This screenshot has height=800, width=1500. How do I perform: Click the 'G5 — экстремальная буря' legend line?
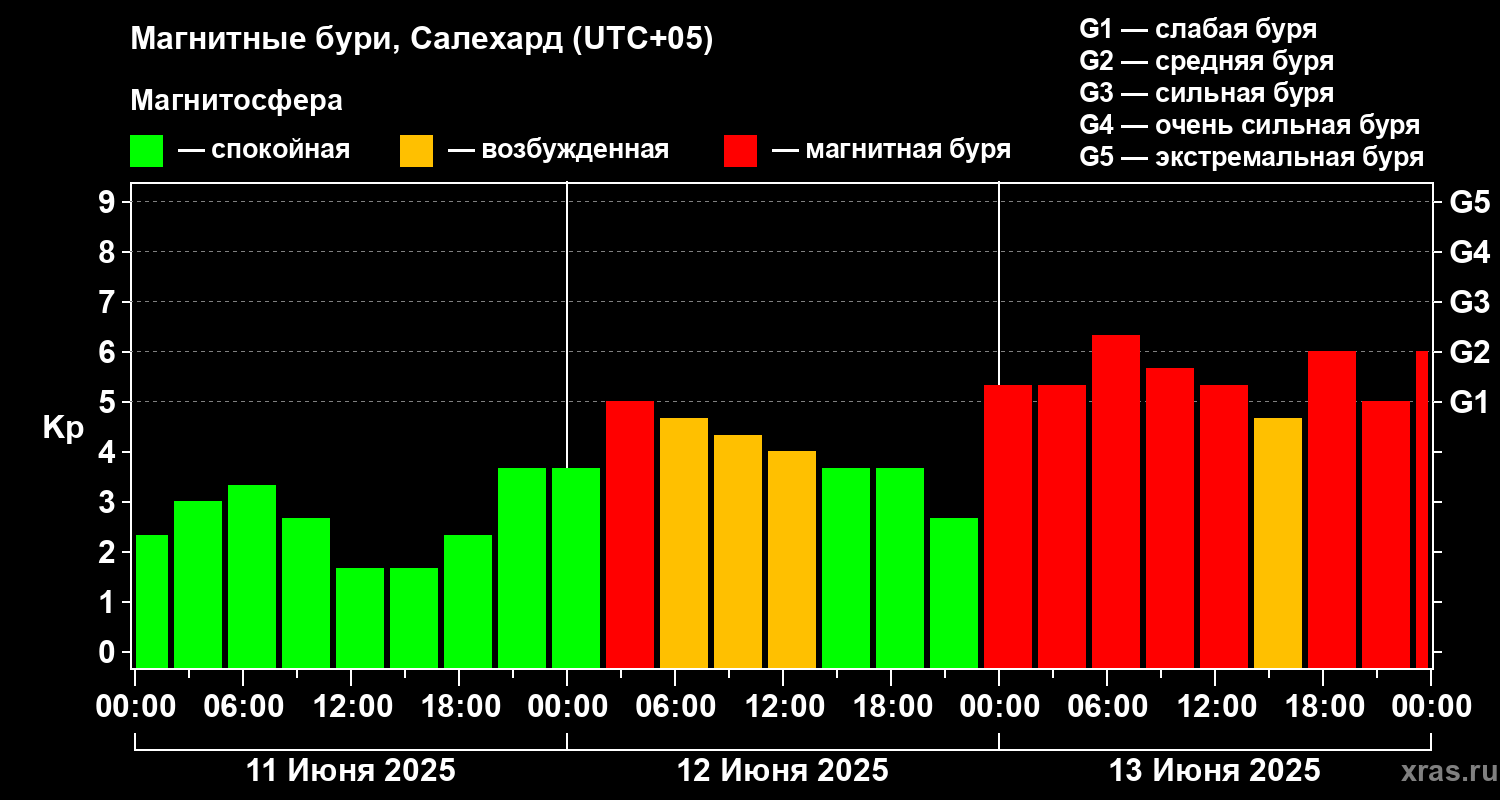click(1252, 157)
